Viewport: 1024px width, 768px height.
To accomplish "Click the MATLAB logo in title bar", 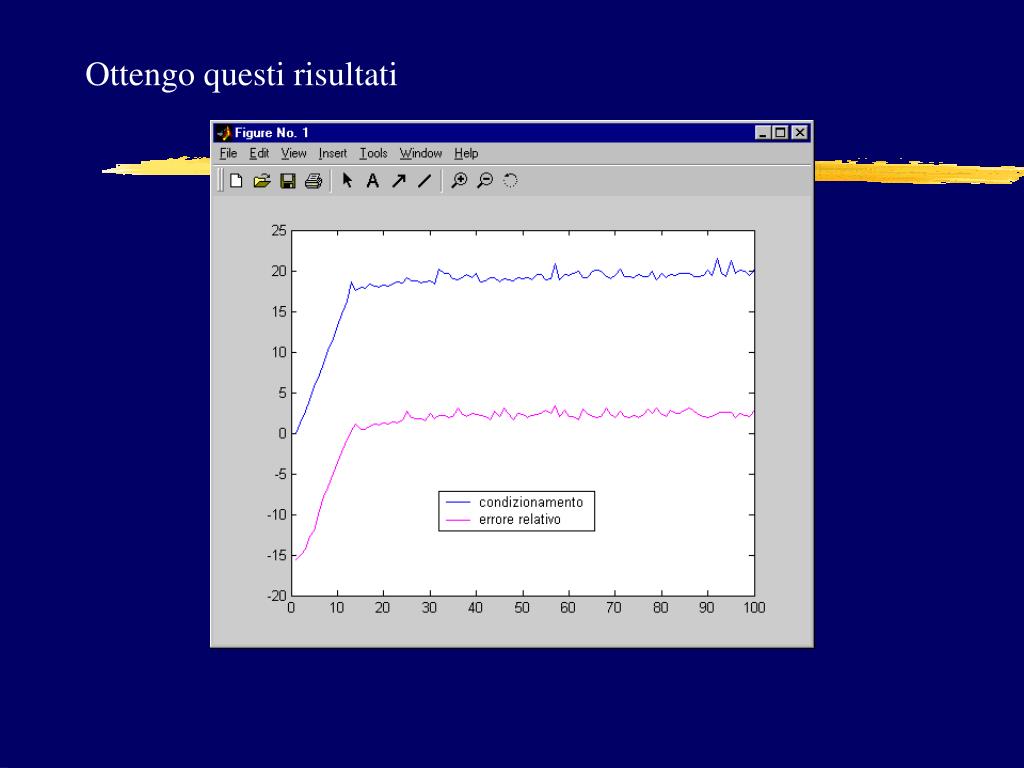I will click(x=224, y=133).
